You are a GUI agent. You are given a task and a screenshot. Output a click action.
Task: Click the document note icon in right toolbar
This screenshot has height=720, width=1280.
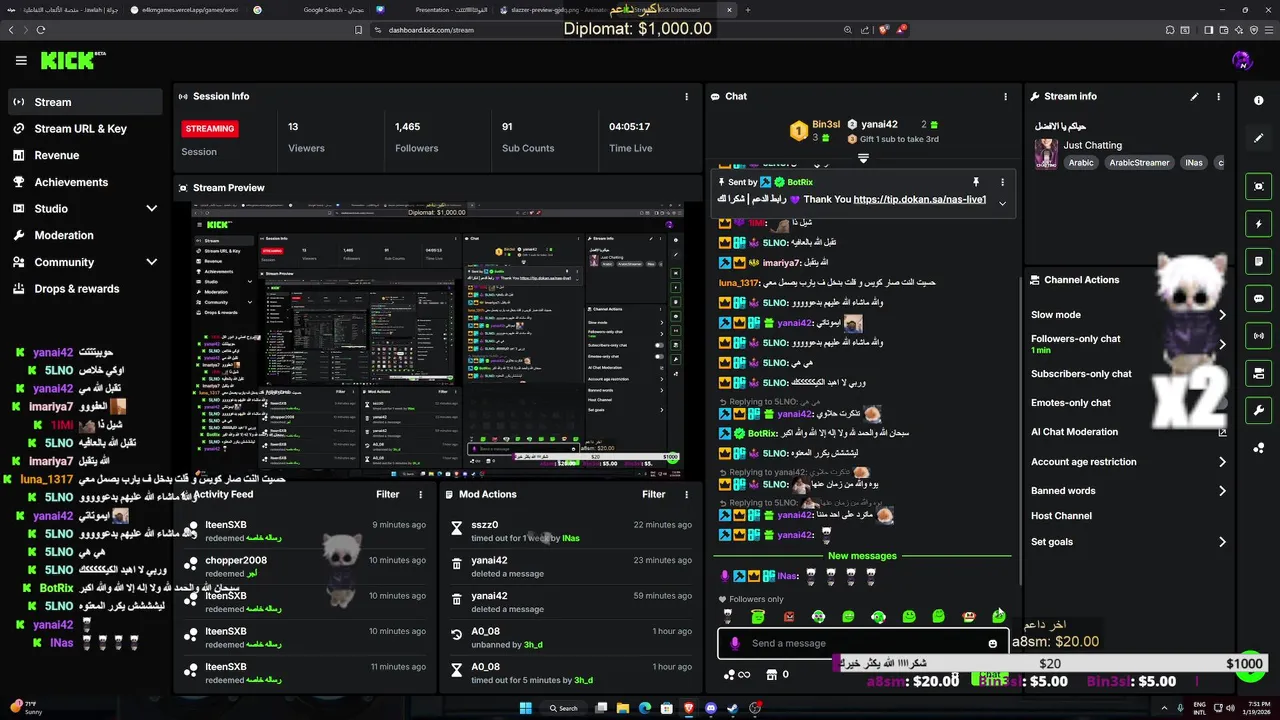pyautogui.click(x=1259, y=261)
